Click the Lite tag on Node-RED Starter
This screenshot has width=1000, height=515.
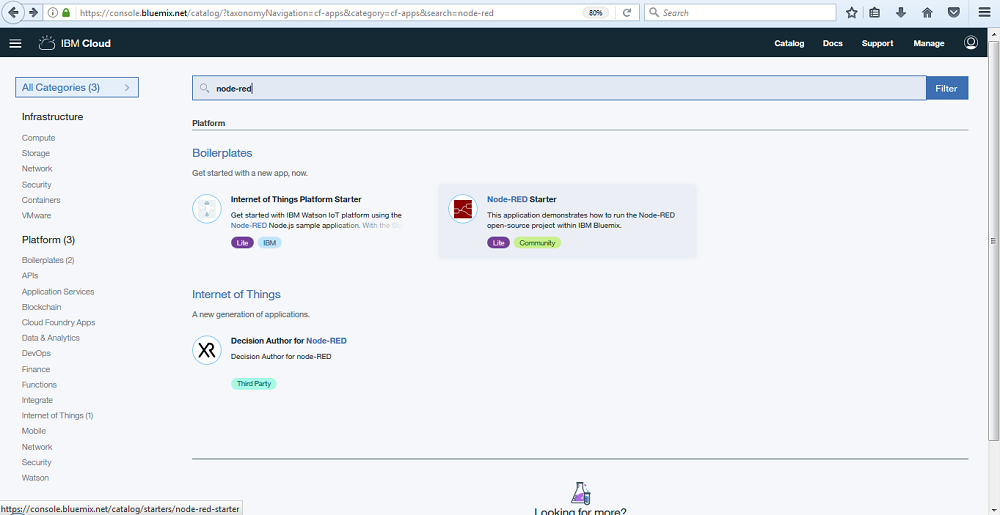tap(499, 243)
